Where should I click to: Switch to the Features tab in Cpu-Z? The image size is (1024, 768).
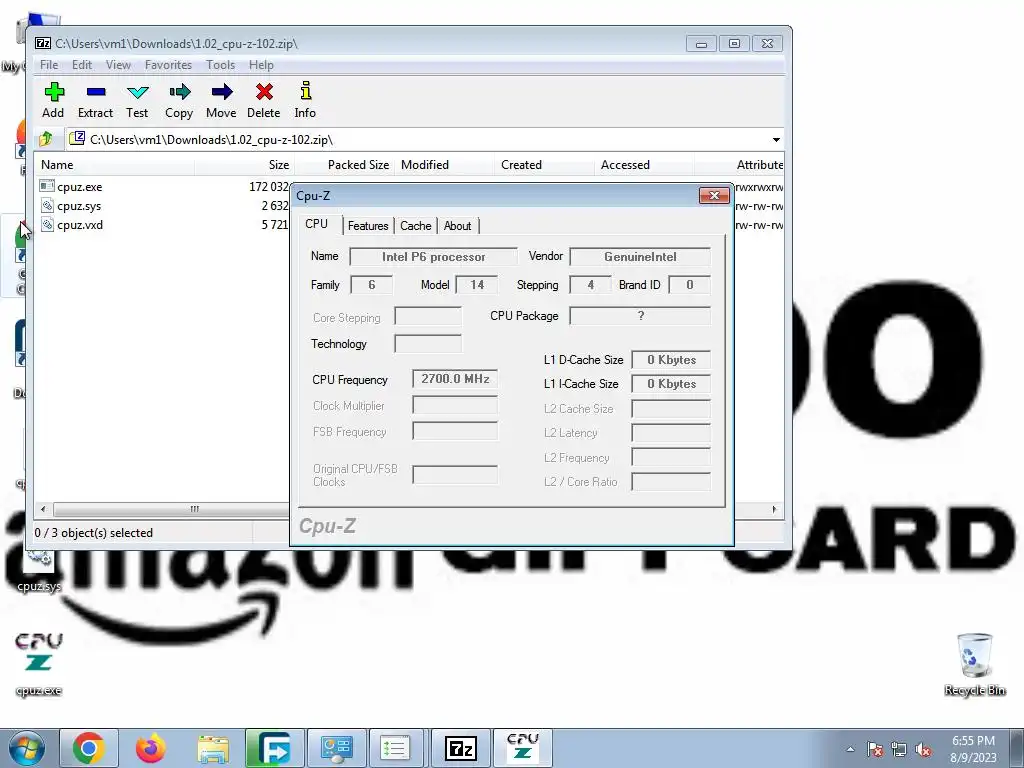point(368,226)
